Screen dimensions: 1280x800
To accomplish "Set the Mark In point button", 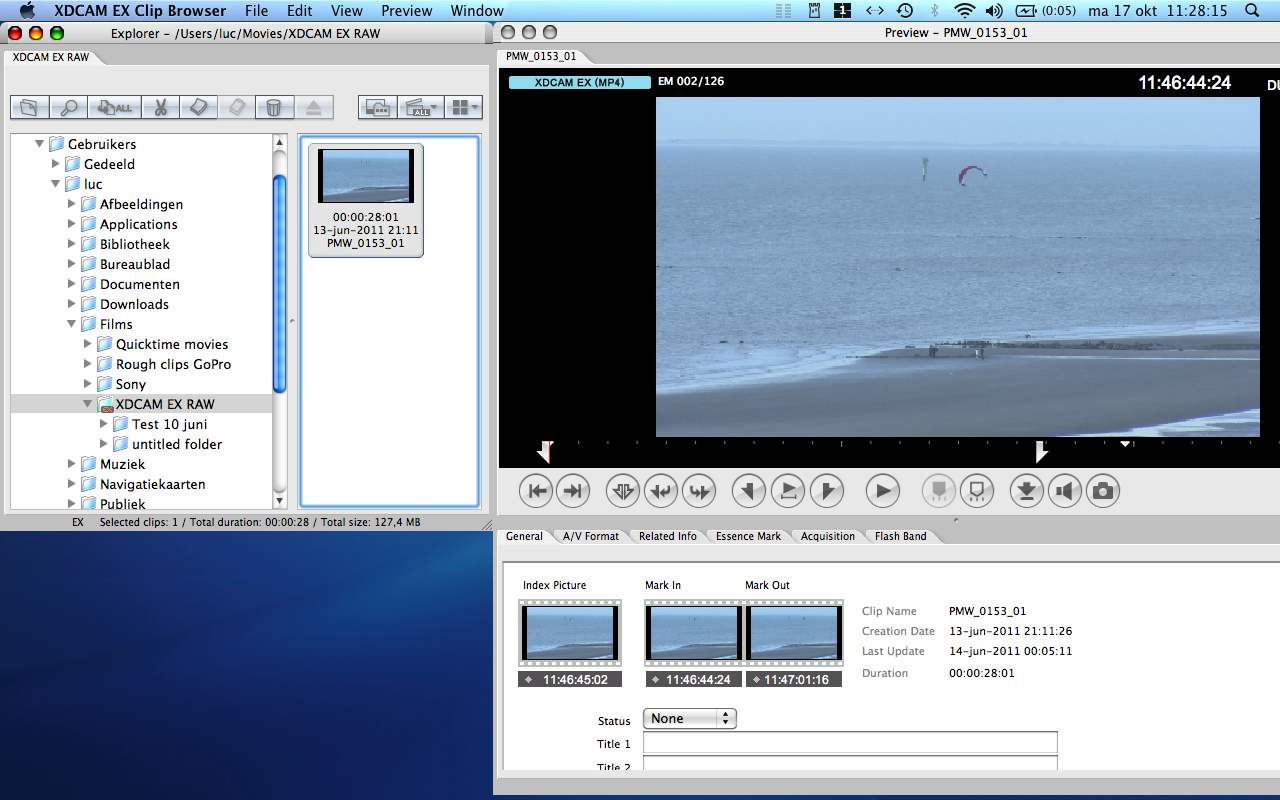I will 749,491.
